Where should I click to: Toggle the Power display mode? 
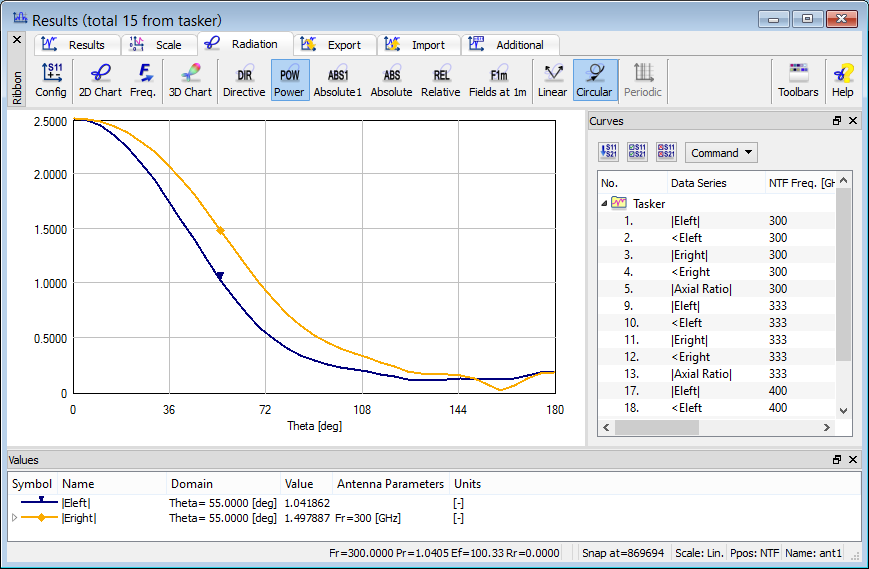[290, 80]
